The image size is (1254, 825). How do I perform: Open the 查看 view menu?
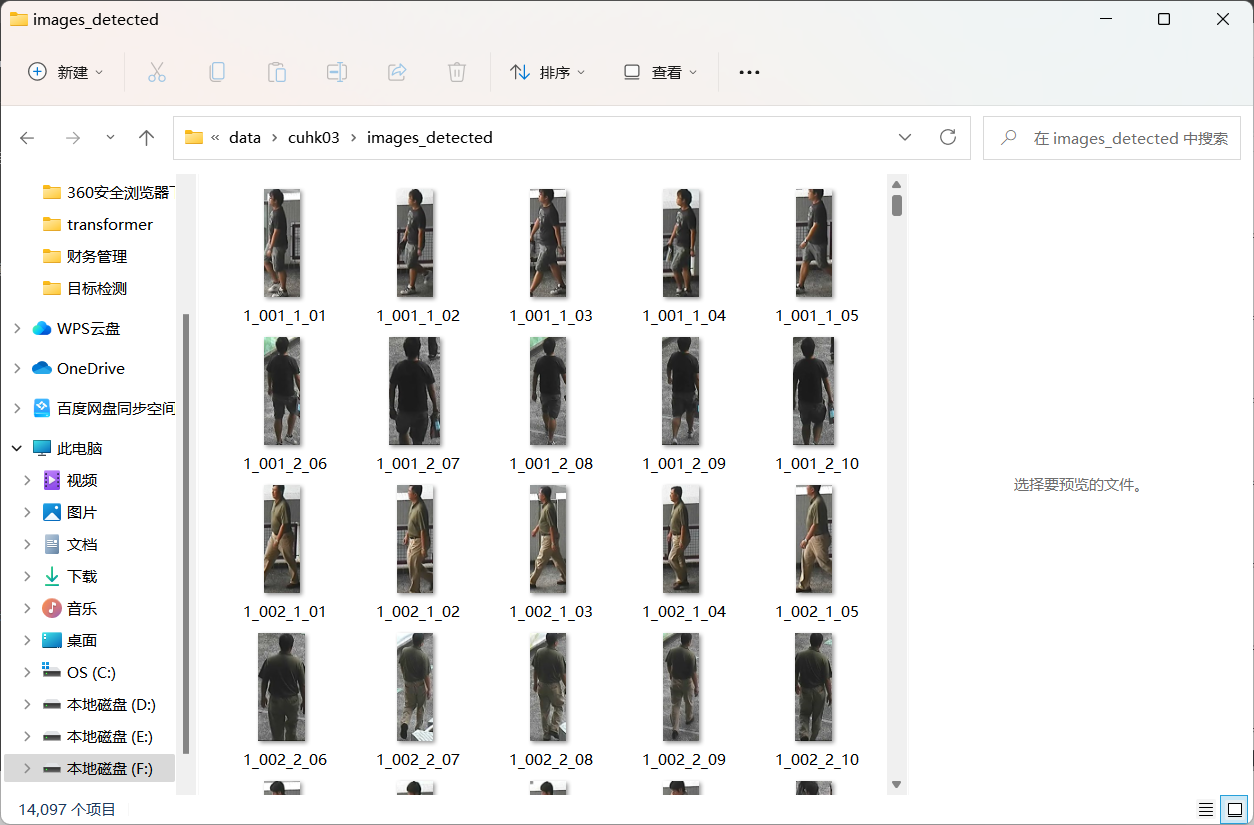660,72
